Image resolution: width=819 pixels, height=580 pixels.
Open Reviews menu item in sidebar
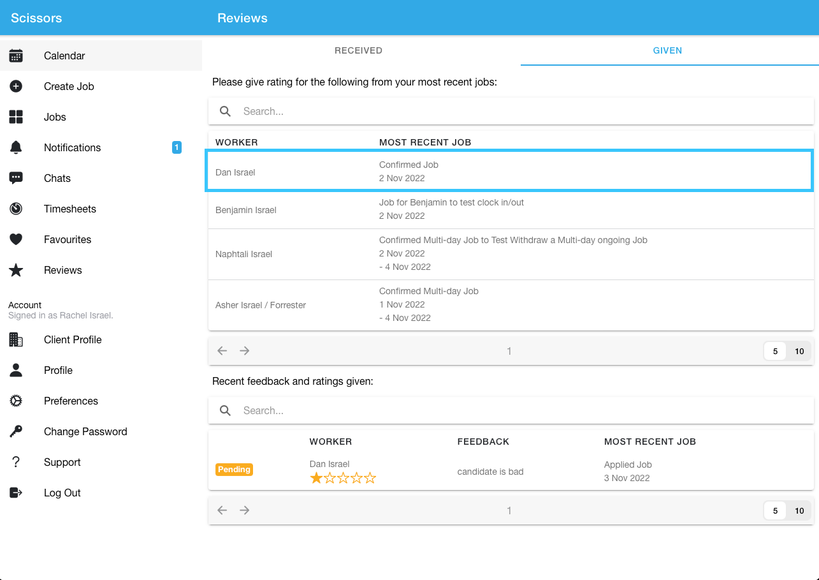pos(101,270)
